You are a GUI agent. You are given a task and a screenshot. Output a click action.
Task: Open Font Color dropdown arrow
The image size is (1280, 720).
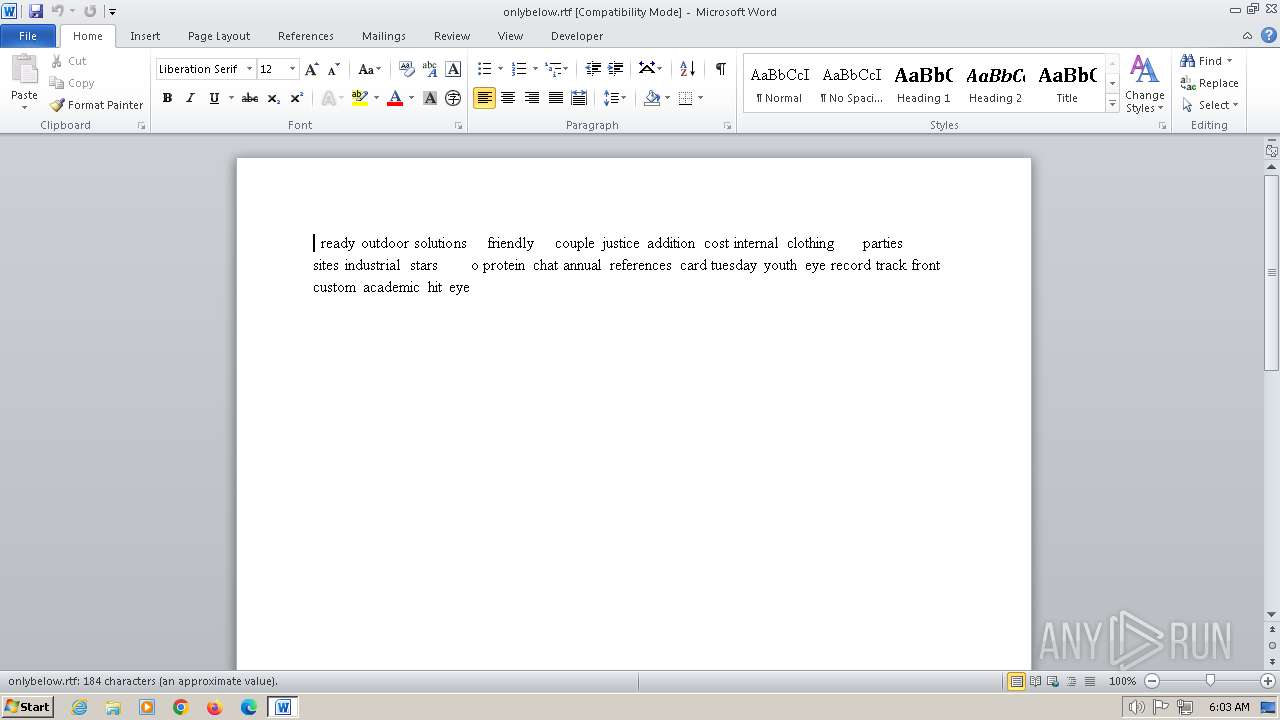point(411,98)
